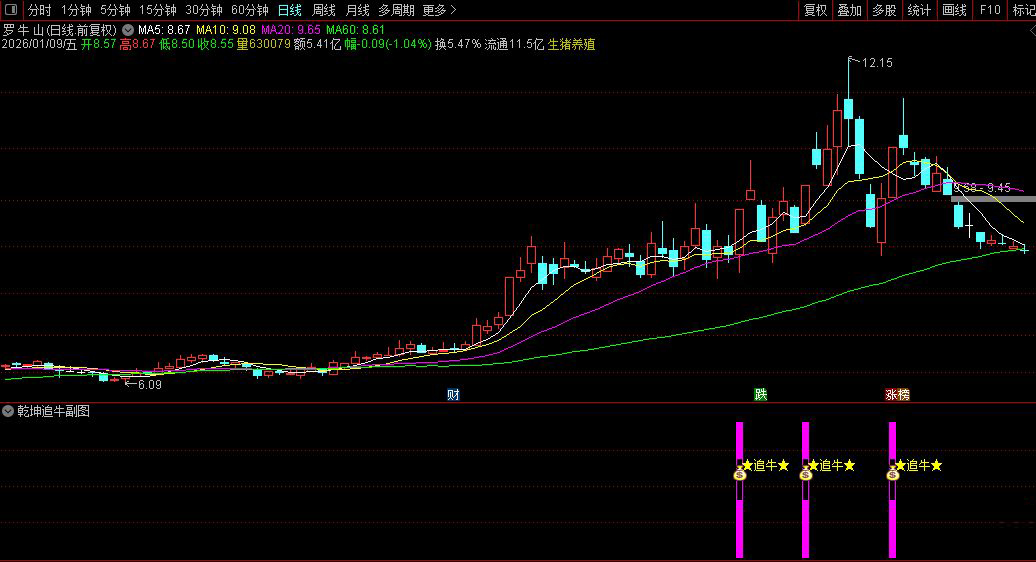The height and width of the screenshot is (562, 1036).
Task: Open the 画线 drawing tools
Action: [954, 10]
